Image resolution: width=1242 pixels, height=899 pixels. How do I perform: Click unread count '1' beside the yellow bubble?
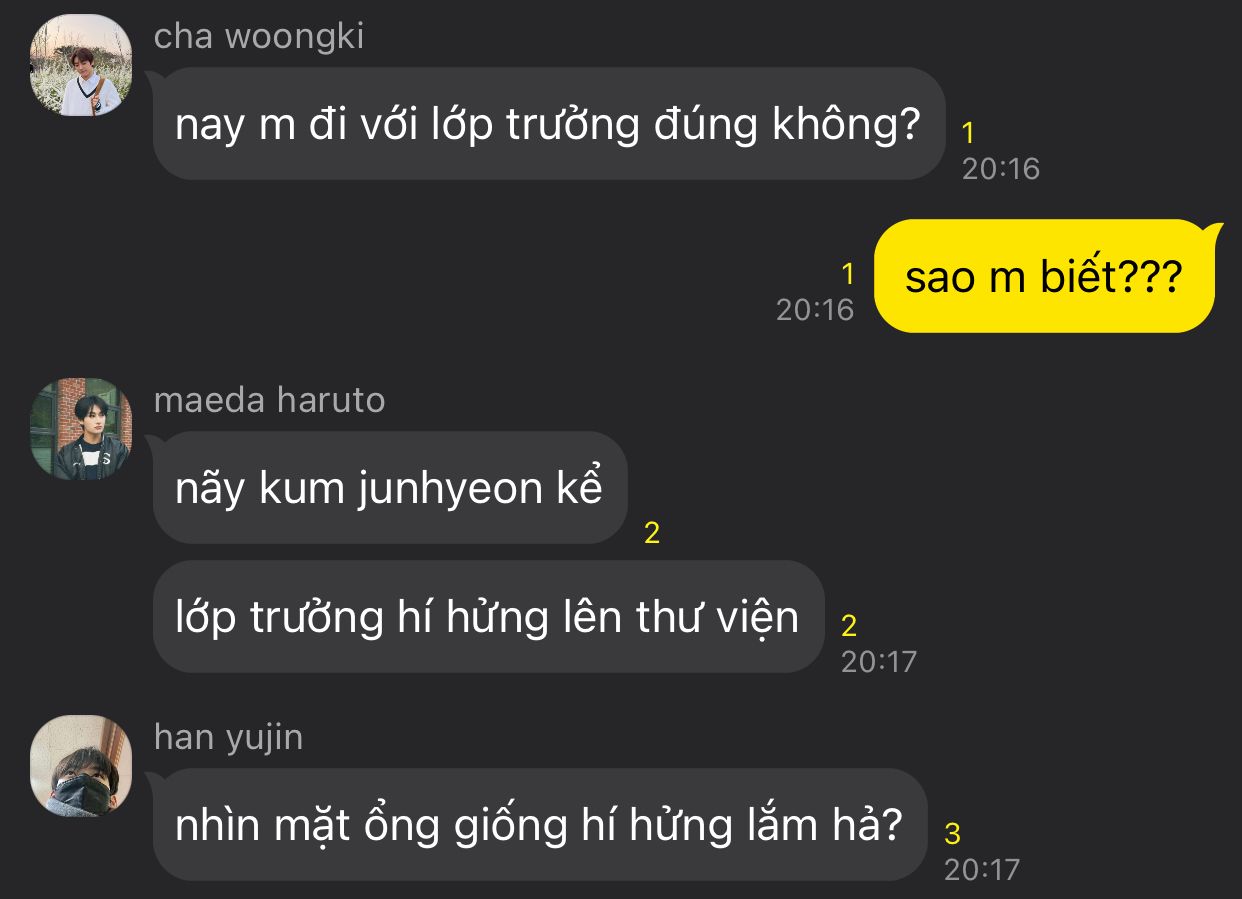point(848,274)
